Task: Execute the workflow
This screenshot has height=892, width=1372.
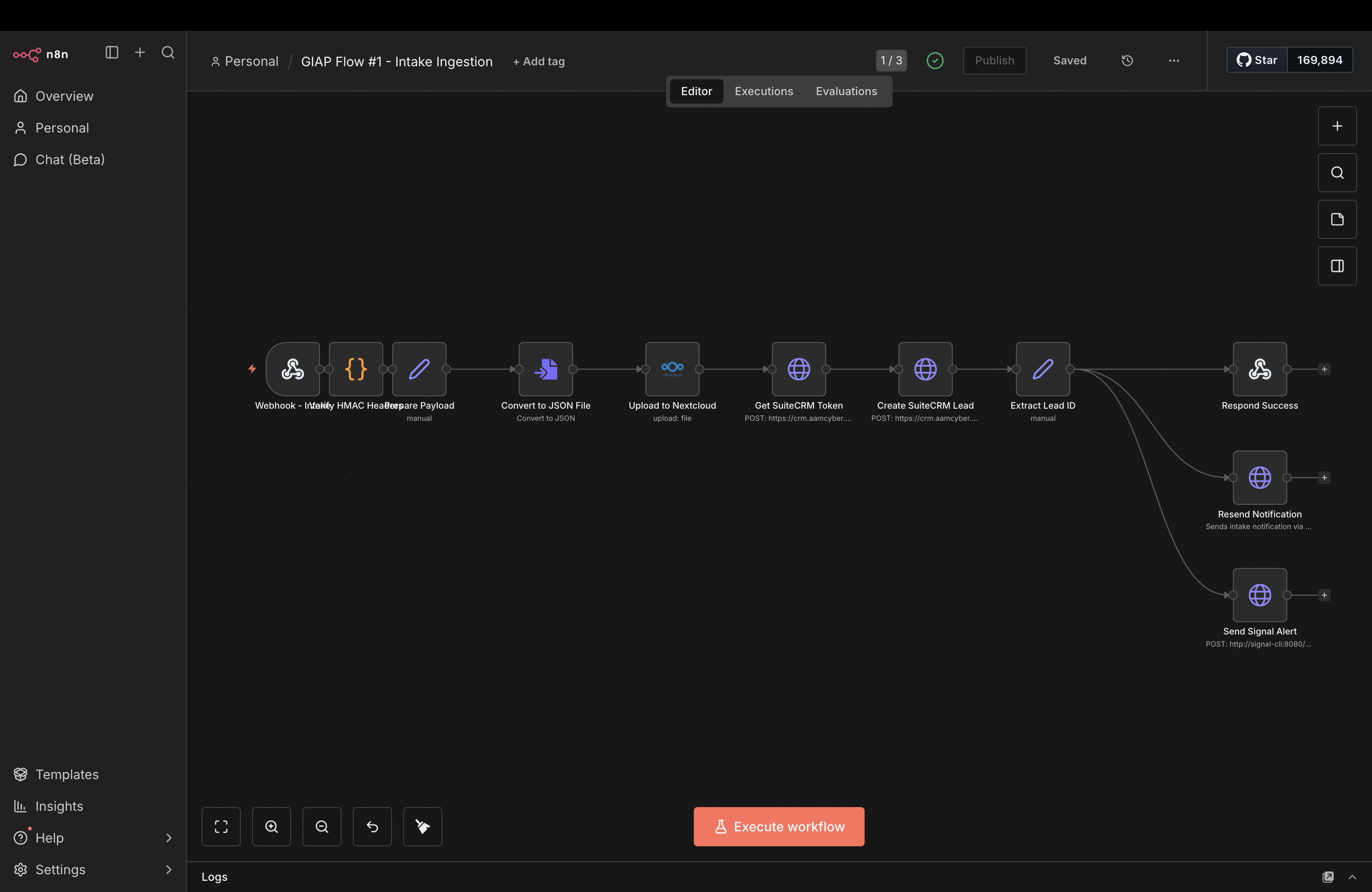Action: coord(778,826)
